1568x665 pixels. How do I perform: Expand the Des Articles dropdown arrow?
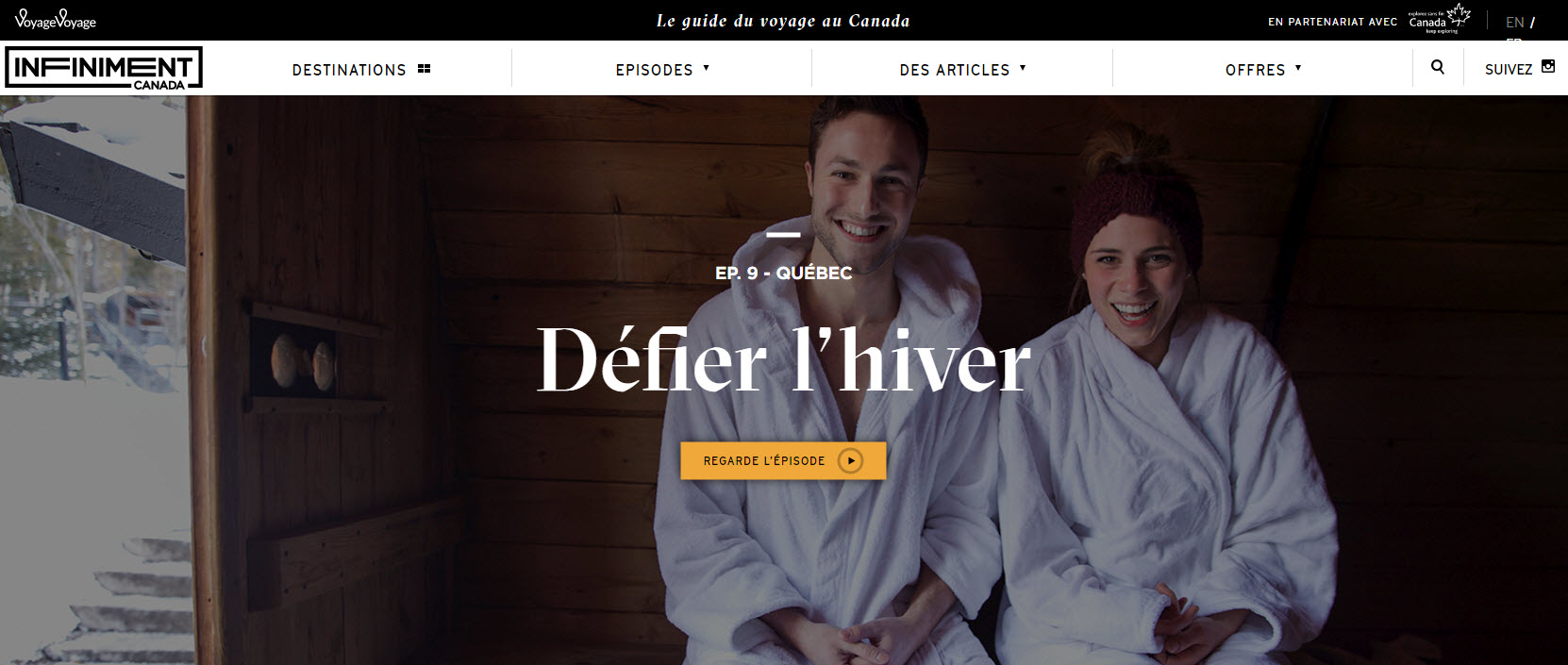[x=1023, y=68]
